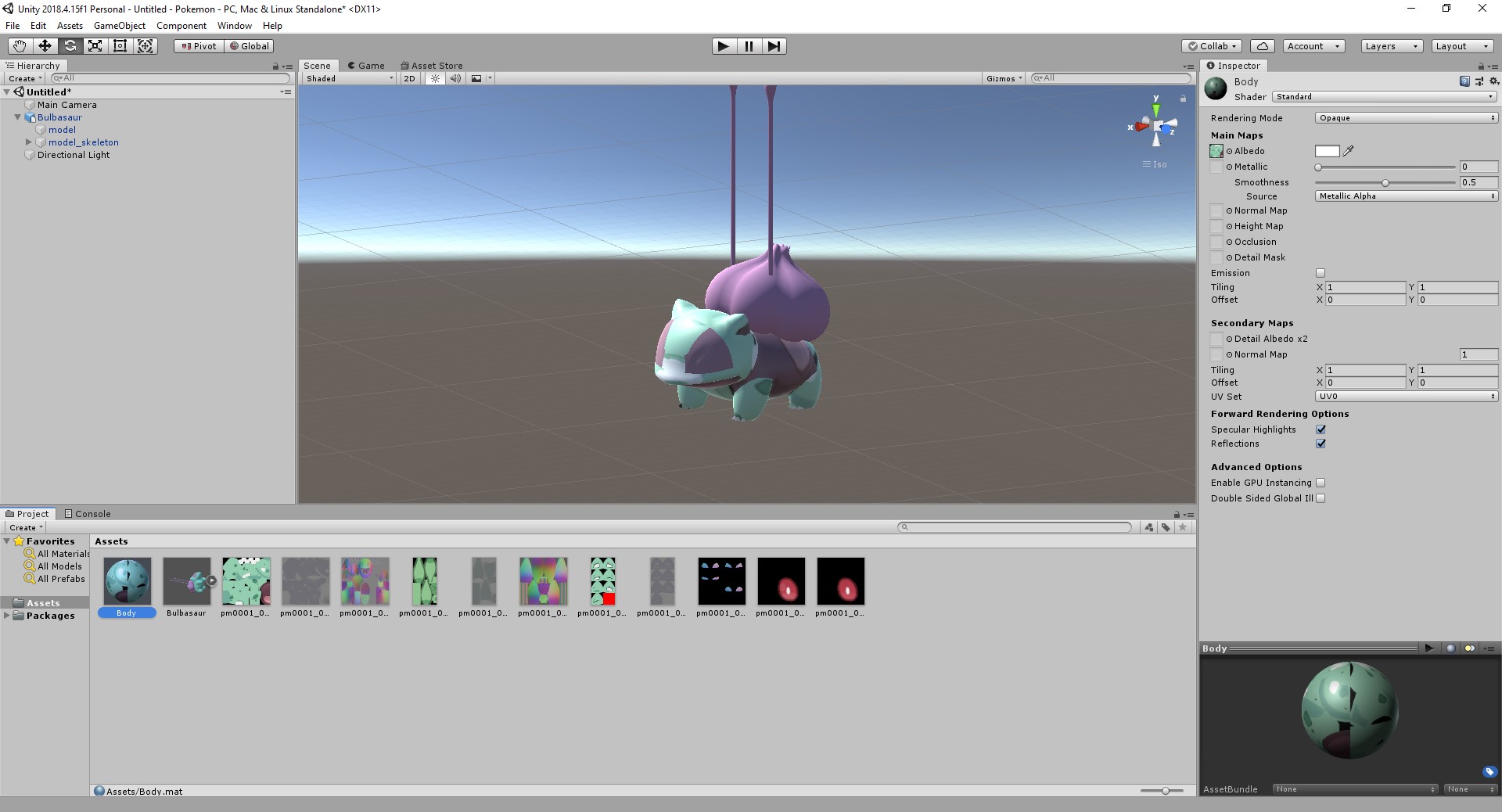Open the UV Set dropdown
Image resolution: width=1502 pixels, height=812 pixels.
(x=1407, y=397)
